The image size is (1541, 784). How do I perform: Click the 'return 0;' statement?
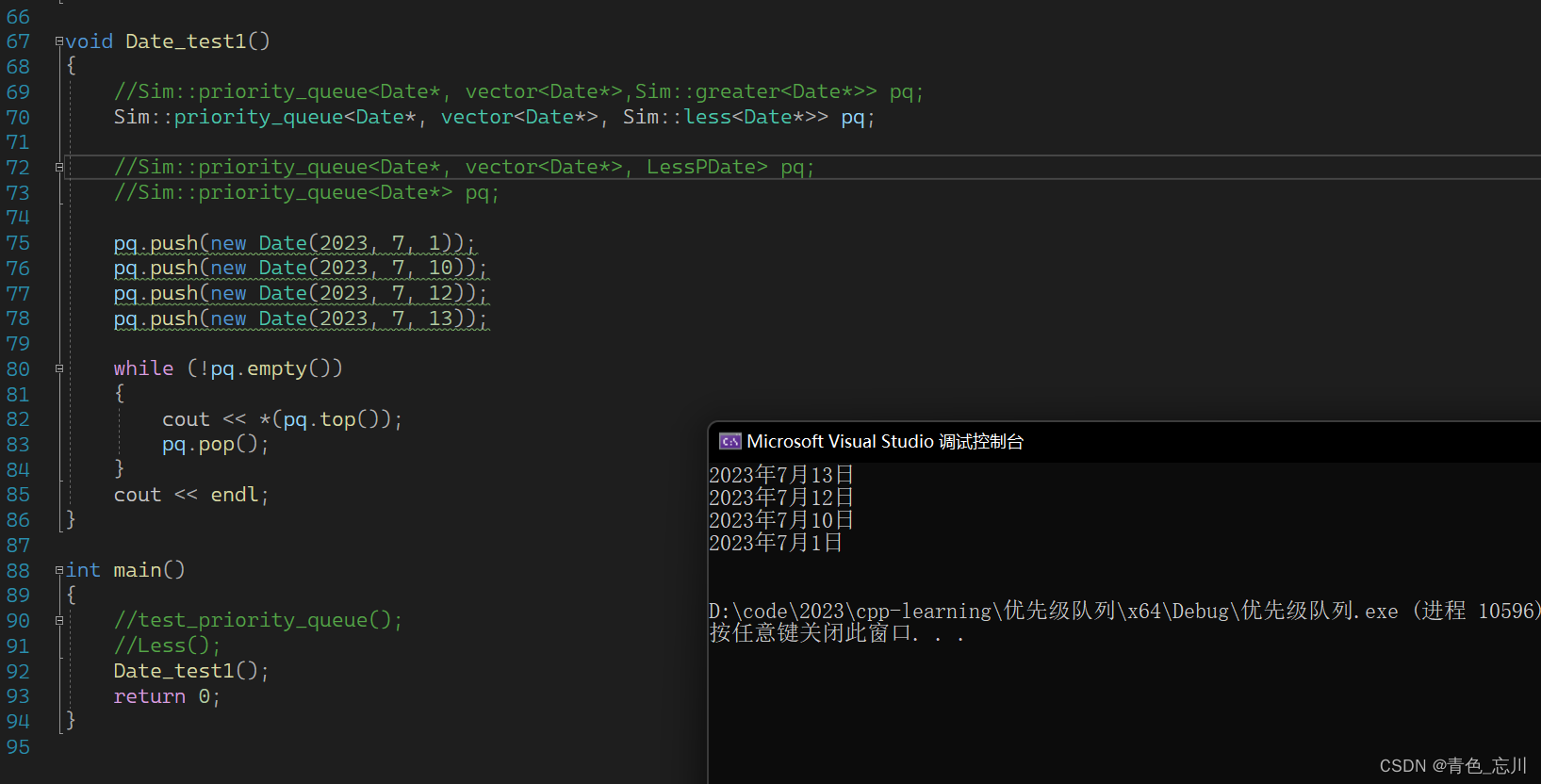tap(167, 696)
